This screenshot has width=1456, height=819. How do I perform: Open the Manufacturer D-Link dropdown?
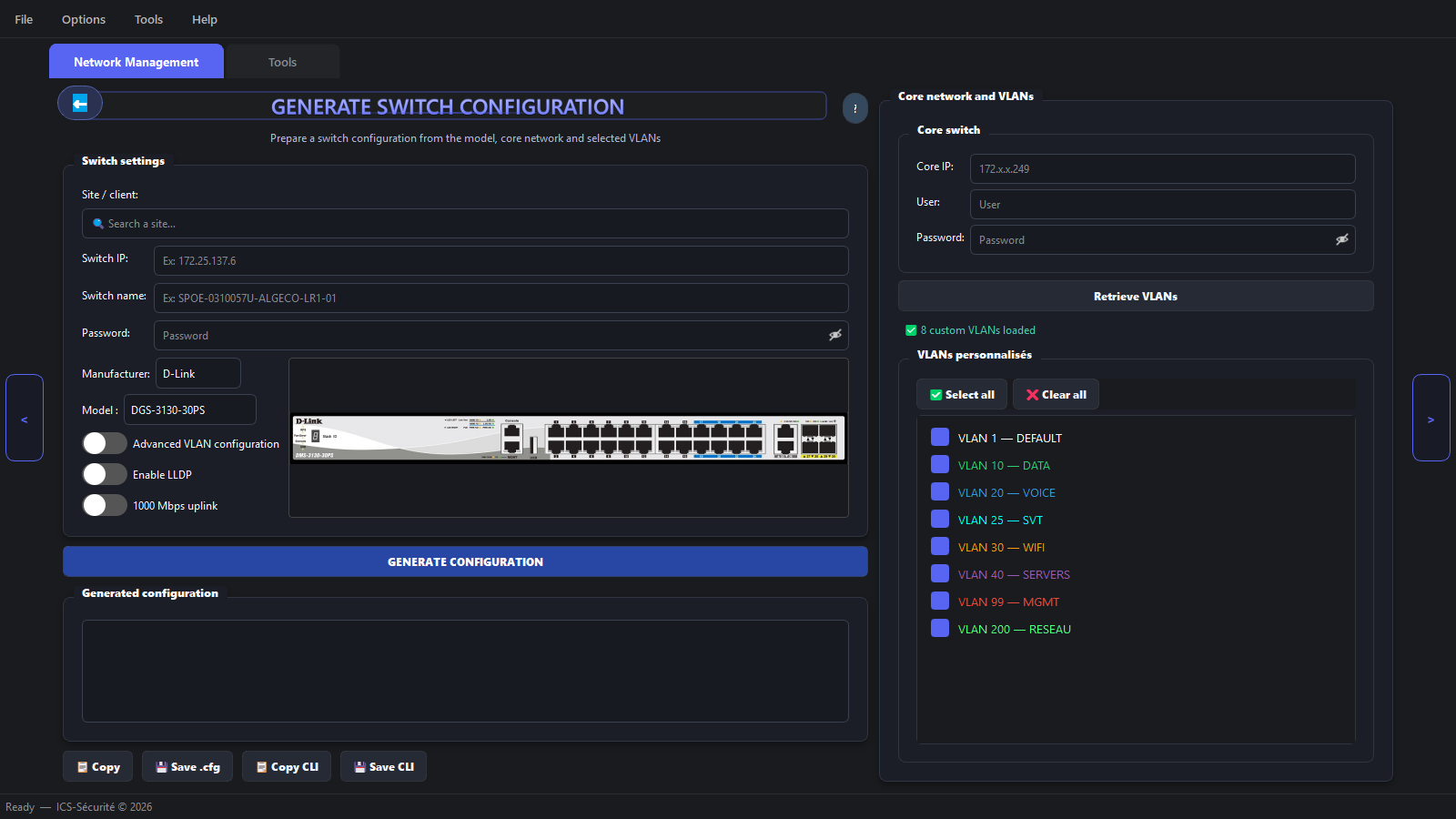198,373
